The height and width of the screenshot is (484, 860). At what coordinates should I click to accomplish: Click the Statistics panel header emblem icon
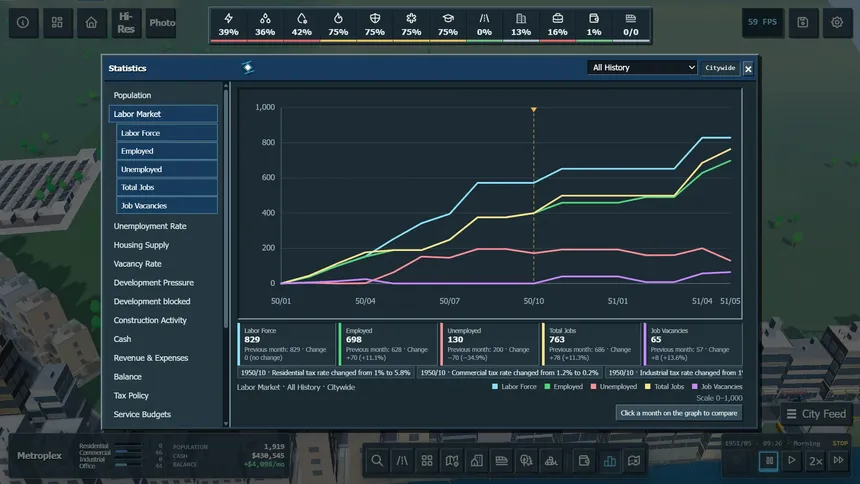click(x=248, y=67)
